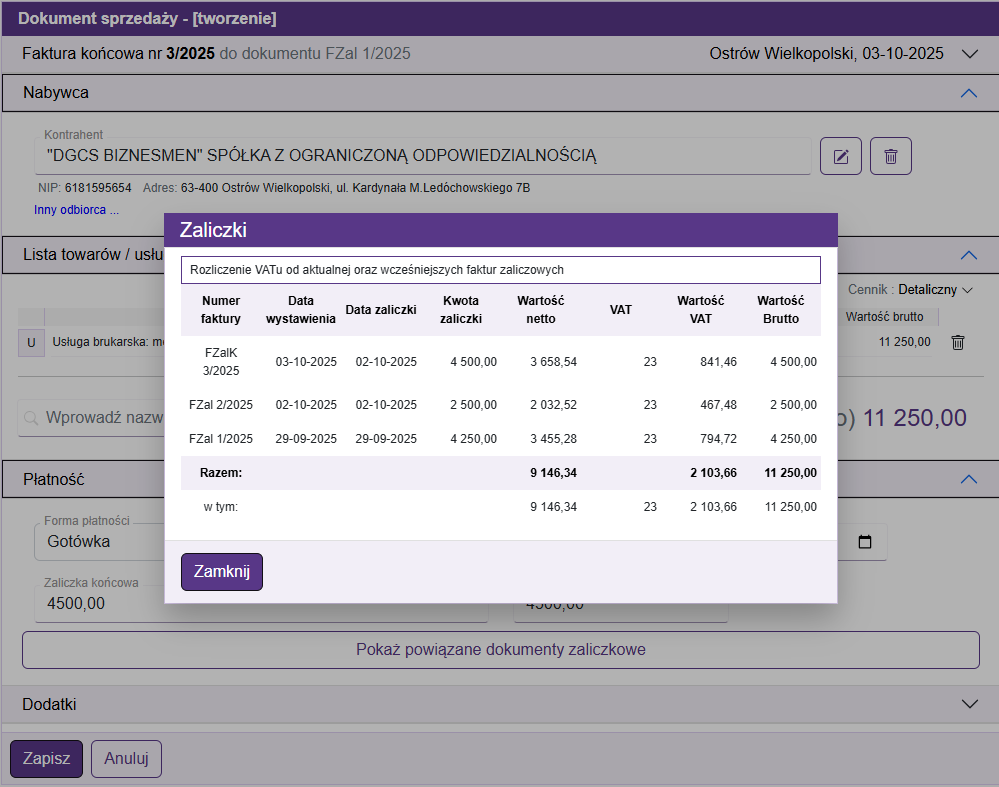This screenshot has width=999, height=787.
Task: Click the delete contractor trash icon
Action: (891, 156)
